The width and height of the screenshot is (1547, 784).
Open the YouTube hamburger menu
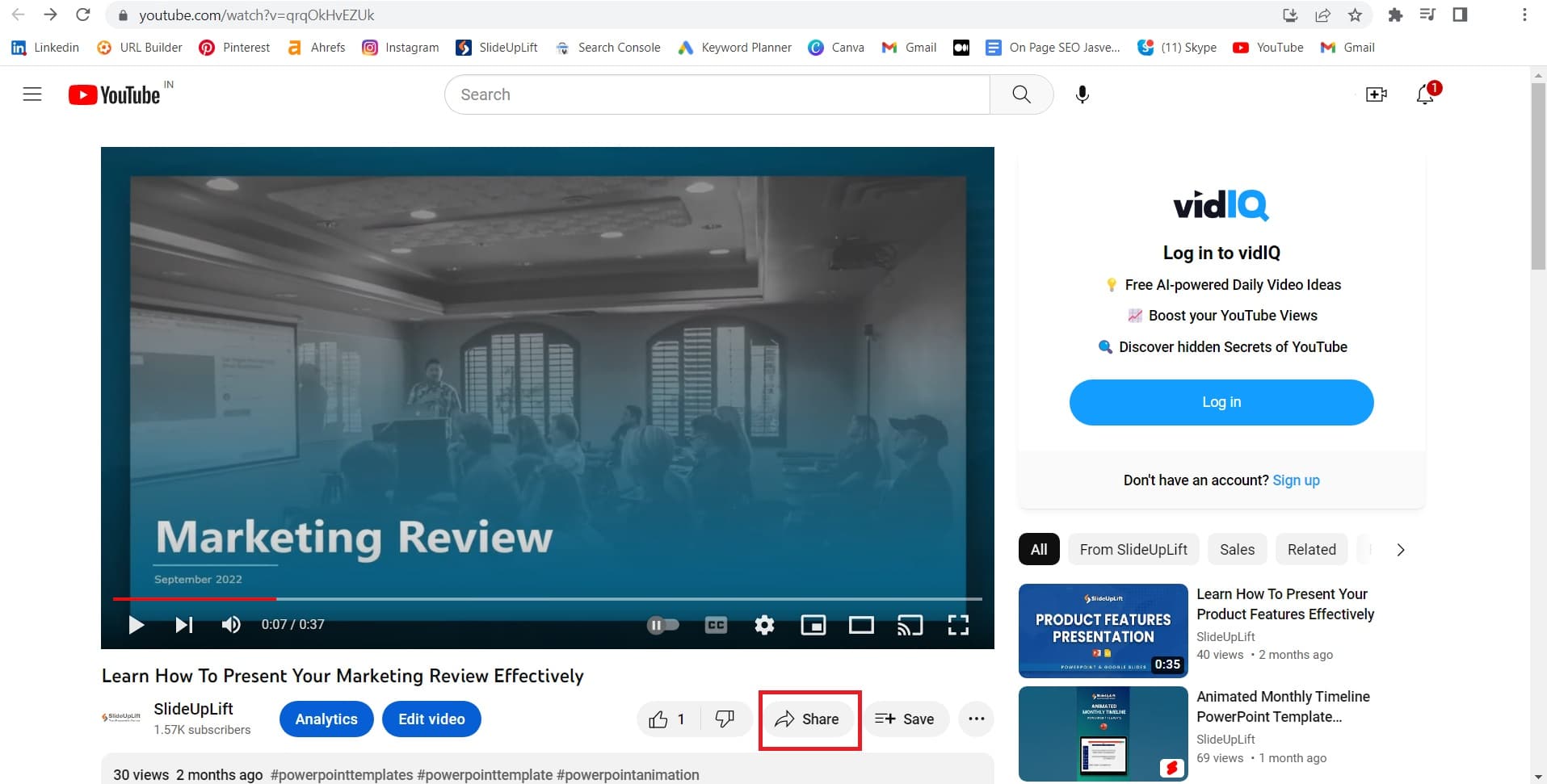32,94
